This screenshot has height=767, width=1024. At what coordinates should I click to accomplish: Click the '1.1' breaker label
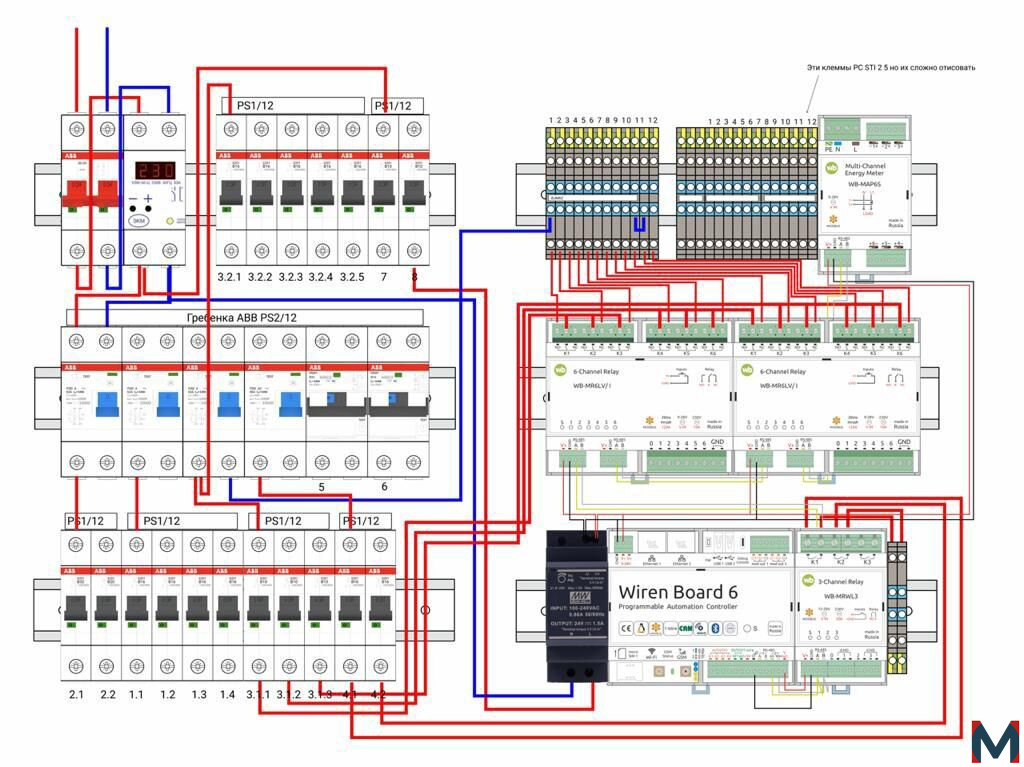[136, 694]
